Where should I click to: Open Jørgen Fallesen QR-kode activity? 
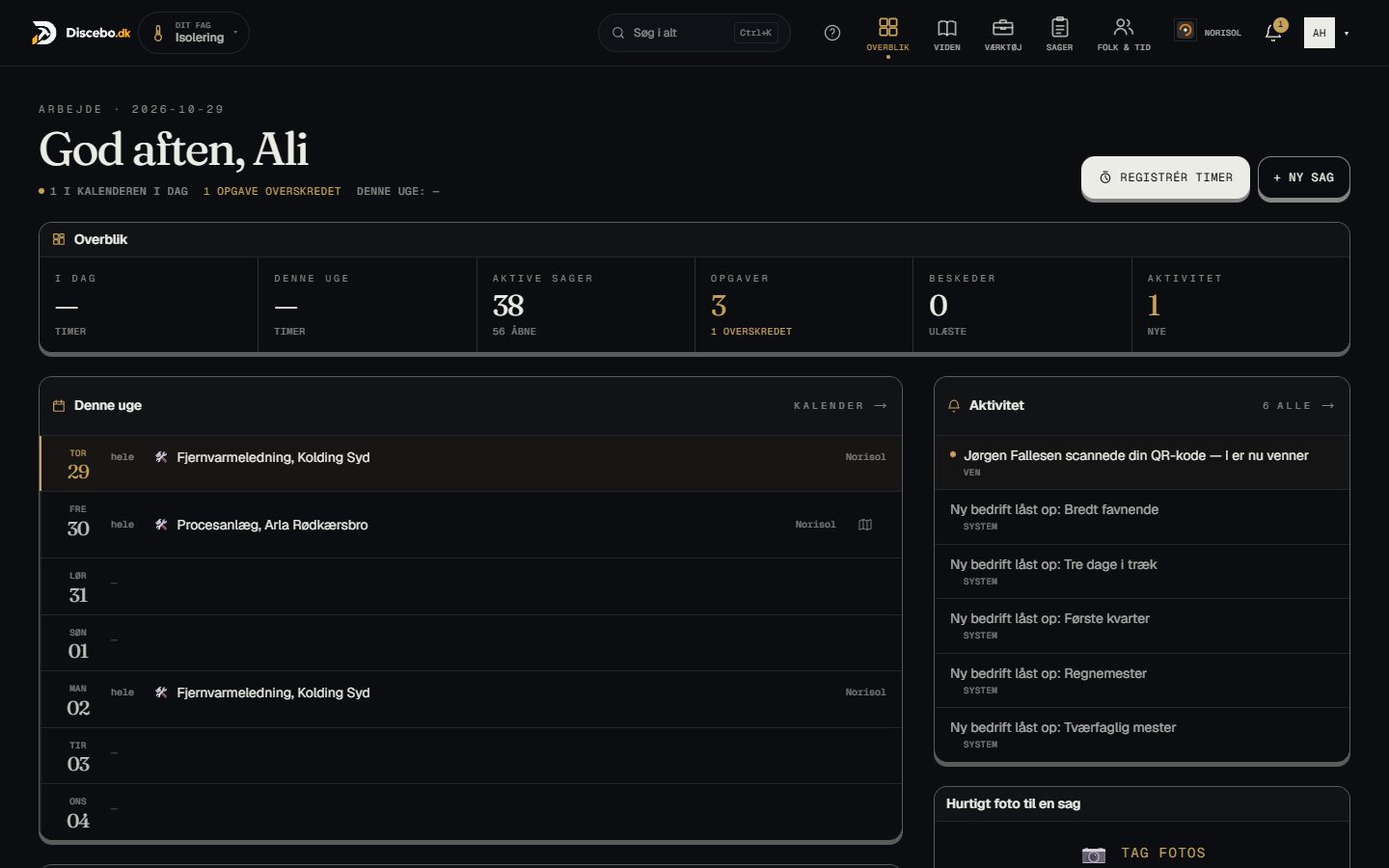[x=1142, y=463]
